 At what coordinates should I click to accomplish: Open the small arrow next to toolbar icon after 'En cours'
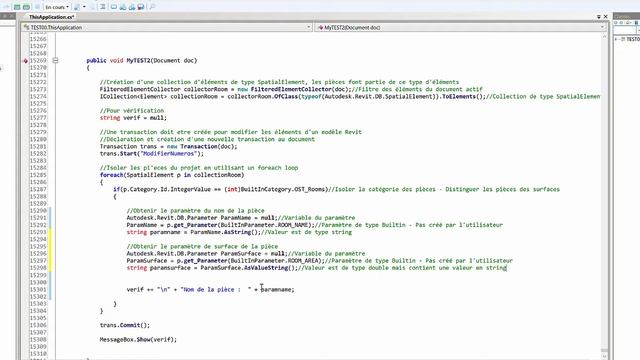(x=84, y=7)
